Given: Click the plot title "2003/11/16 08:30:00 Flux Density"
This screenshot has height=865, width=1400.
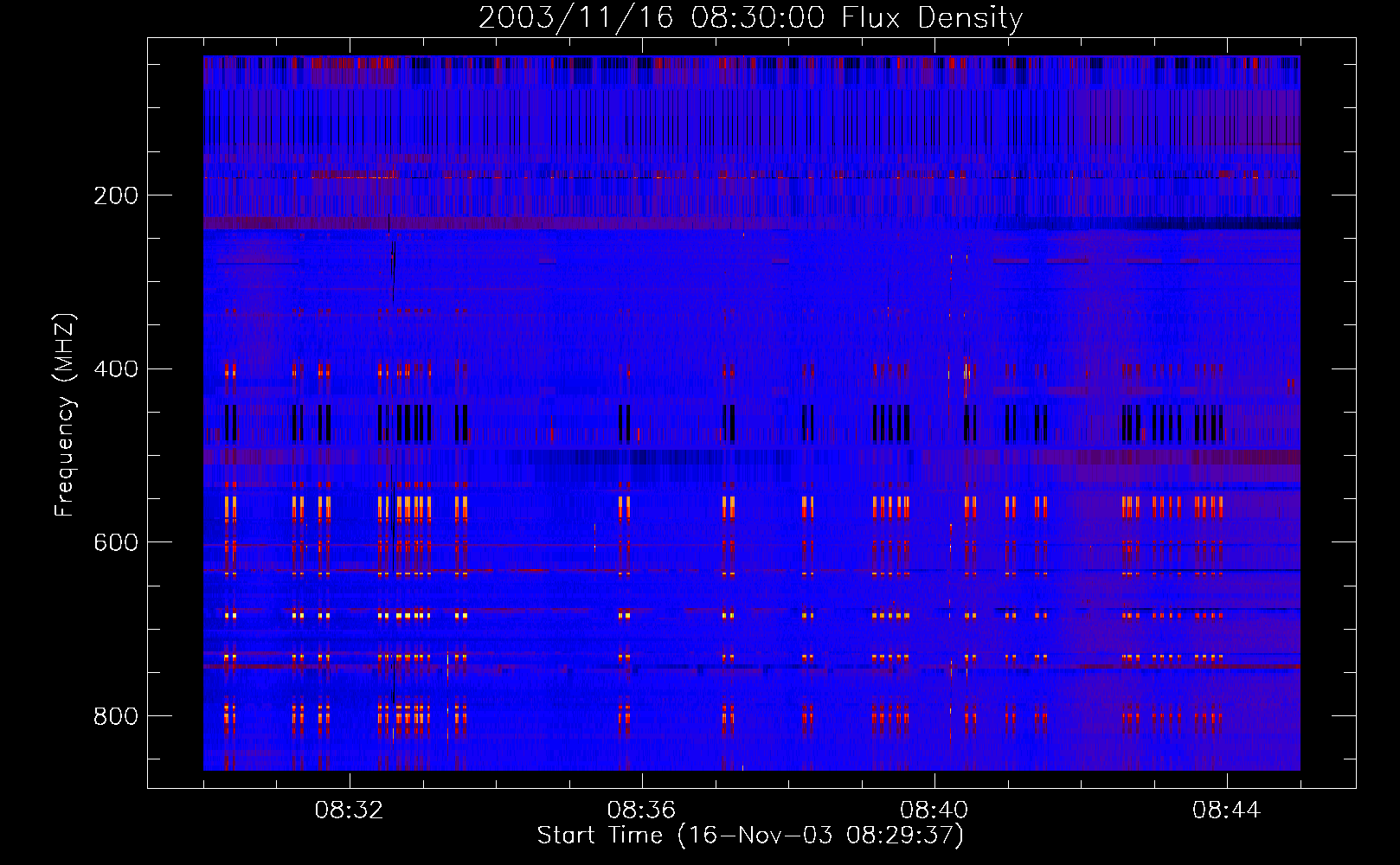Looking at the screenshot, I should pos(751,17).
